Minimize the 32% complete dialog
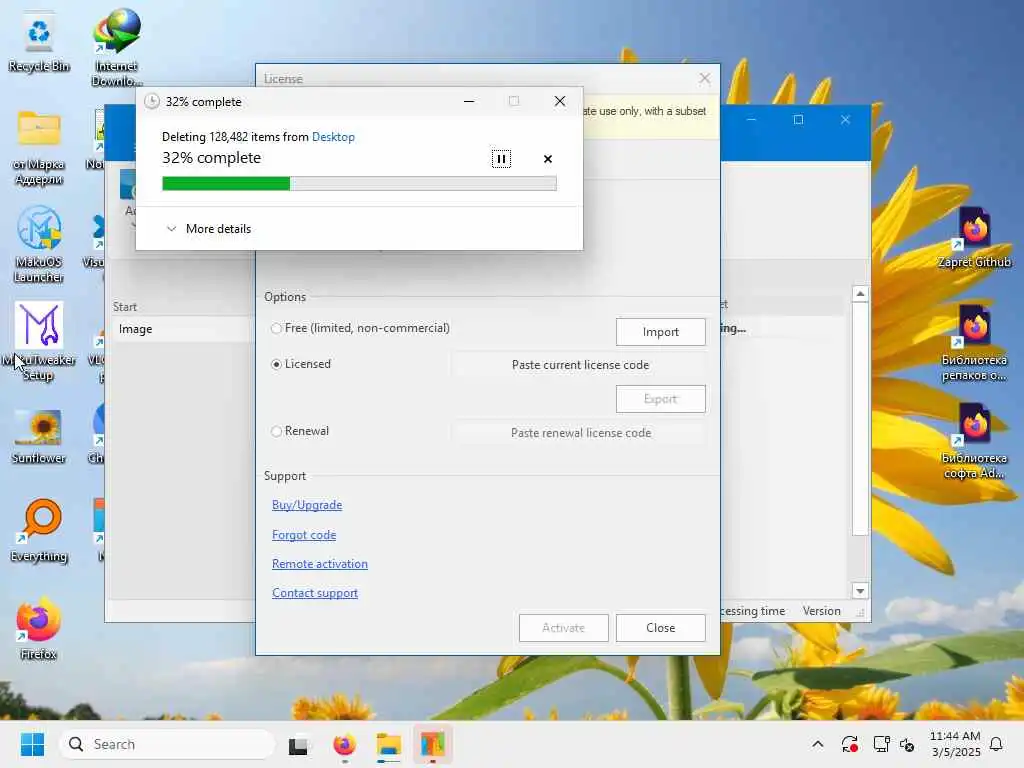The width and height of the screenshot is (1024, 768). 469,101
